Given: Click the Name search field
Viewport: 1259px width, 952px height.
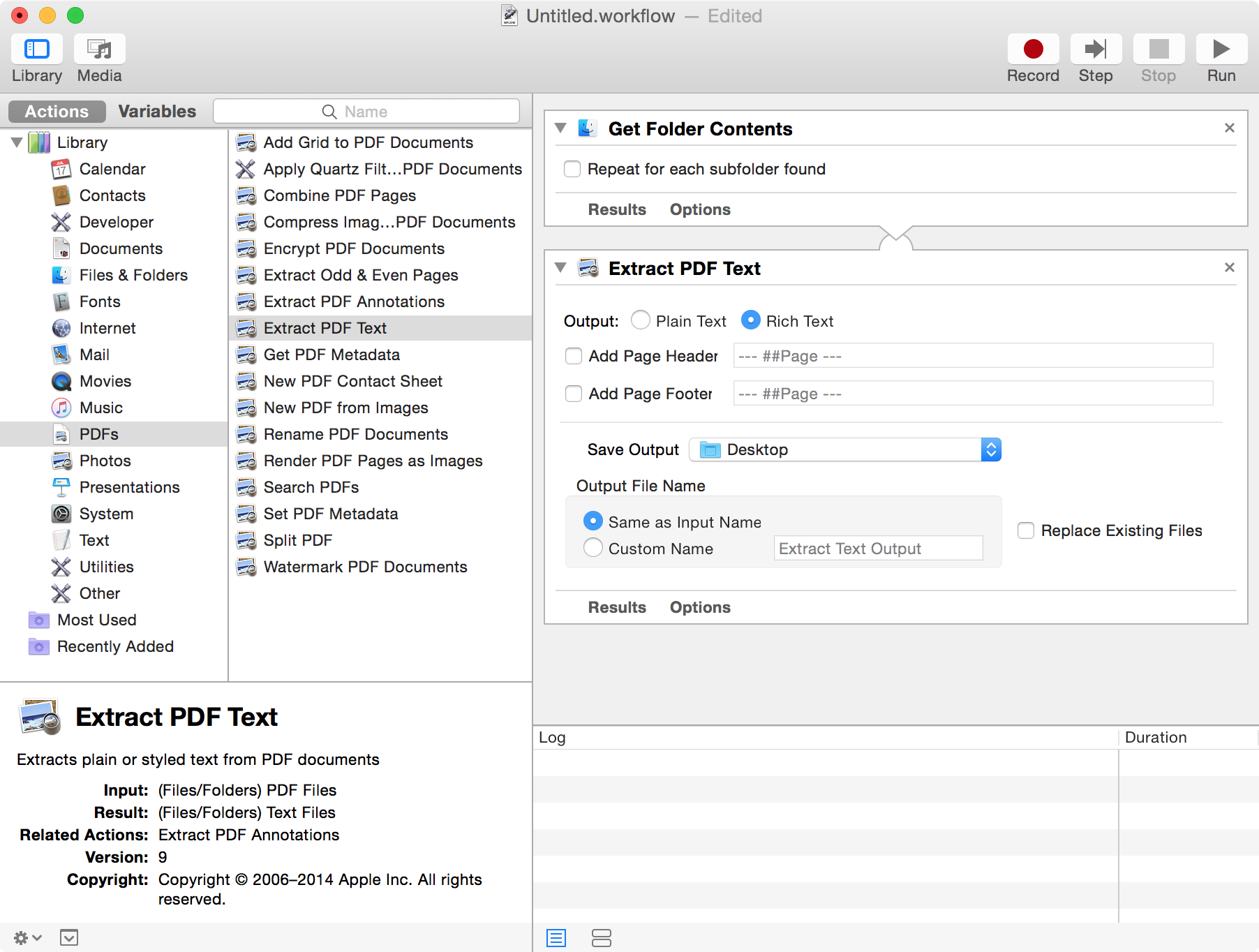Looking at the screenshot, I should coord(366,112).
